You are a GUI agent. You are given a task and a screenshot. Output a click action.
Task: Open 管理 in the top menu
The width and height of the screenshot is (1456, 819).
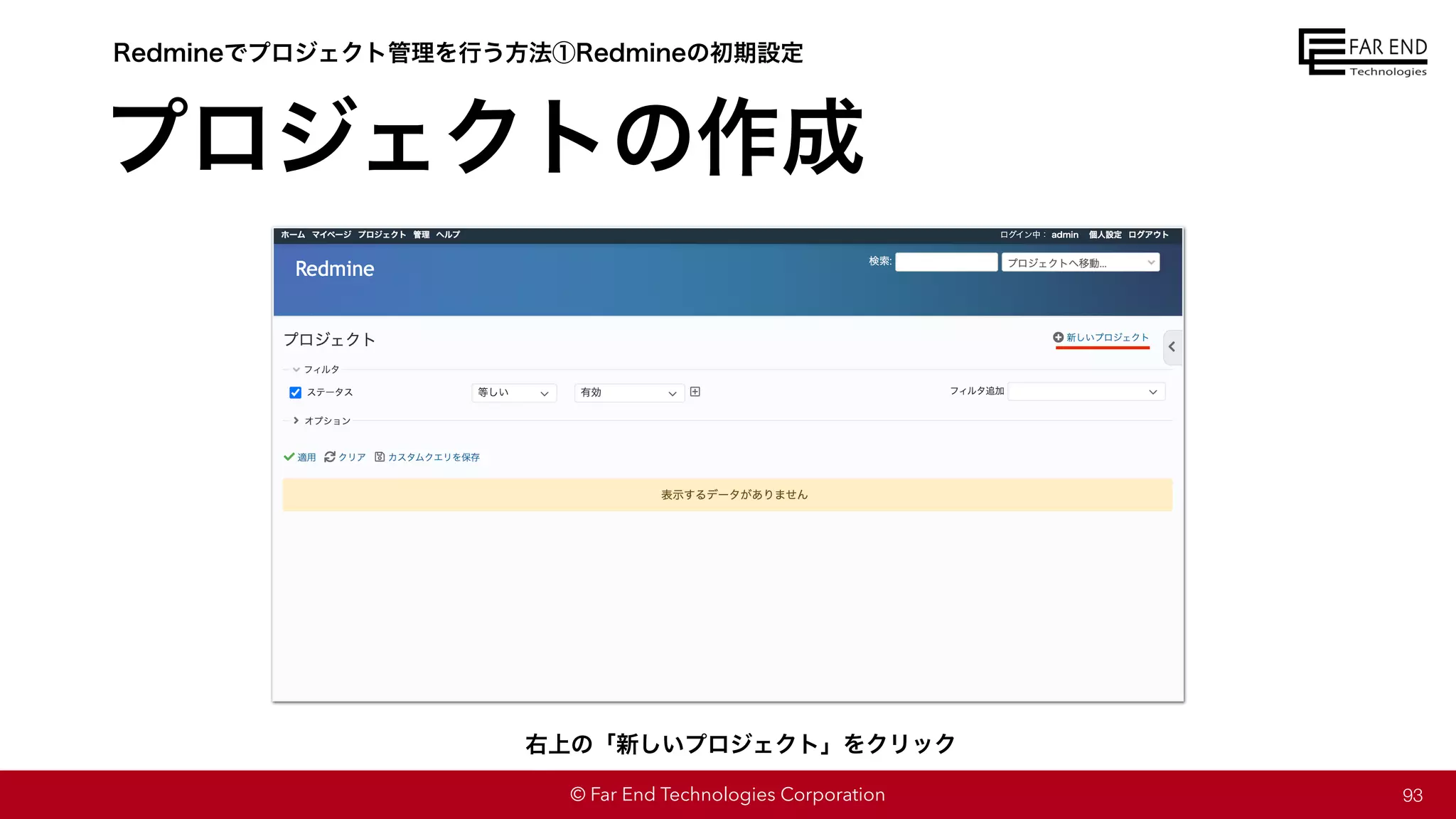422,235
